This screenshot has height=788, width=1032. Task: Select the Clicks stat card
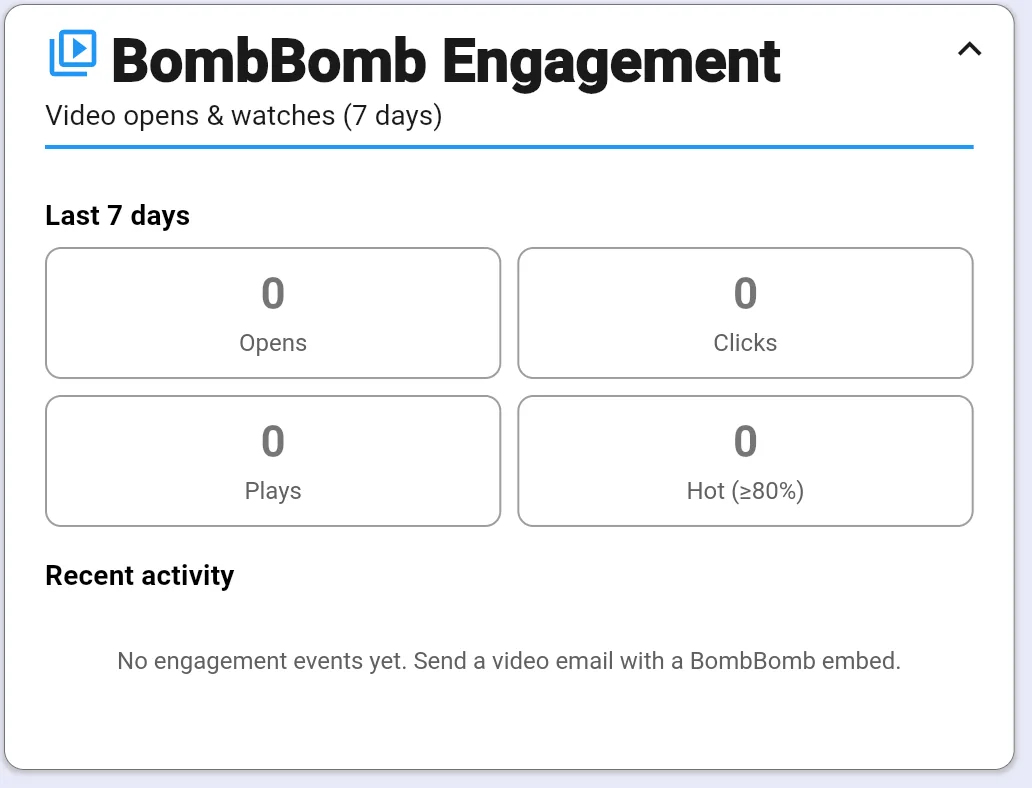pos(745,313)
